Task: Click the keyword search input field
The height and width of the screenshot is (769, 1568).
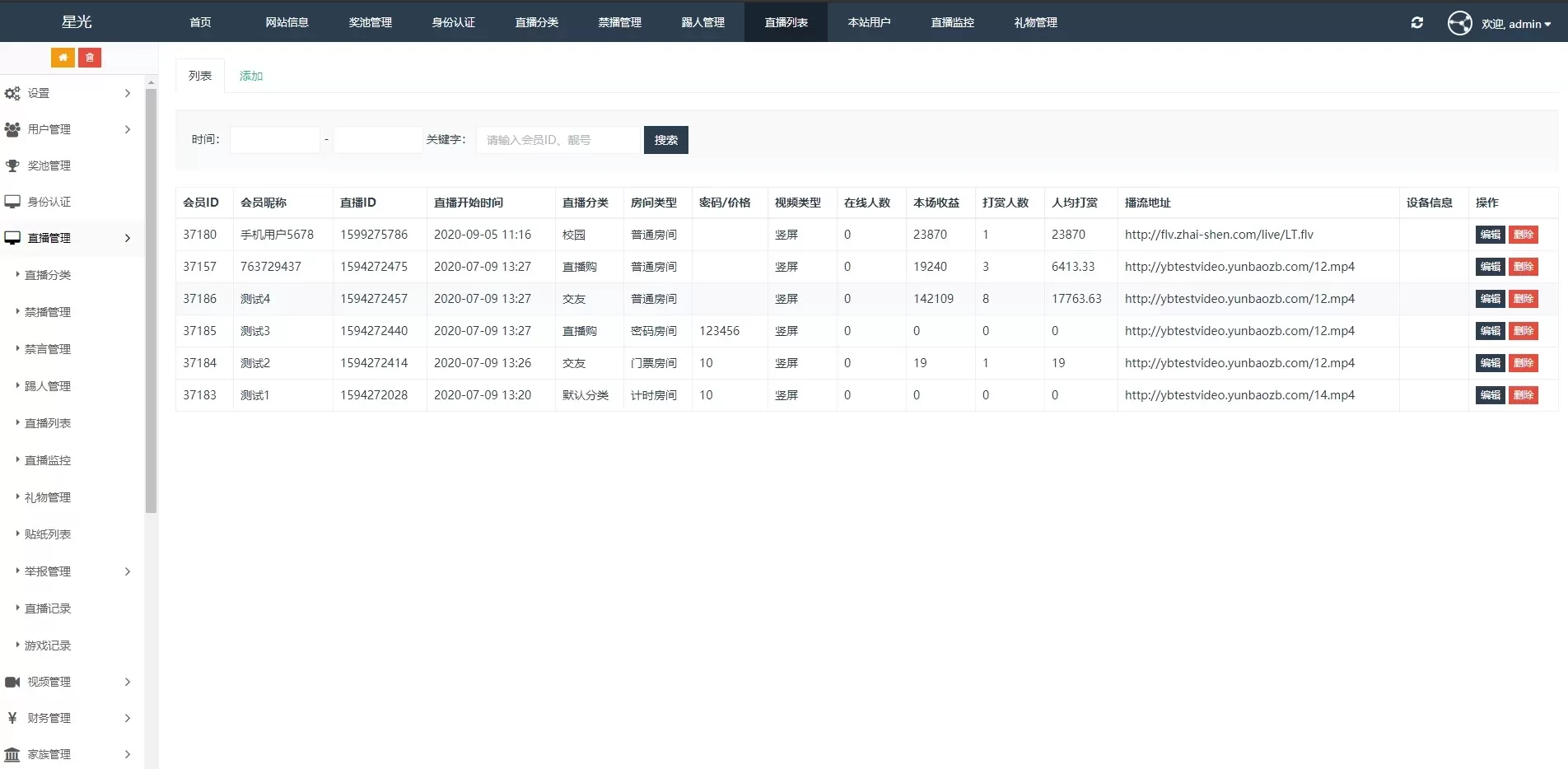Action: pos(558,139)
